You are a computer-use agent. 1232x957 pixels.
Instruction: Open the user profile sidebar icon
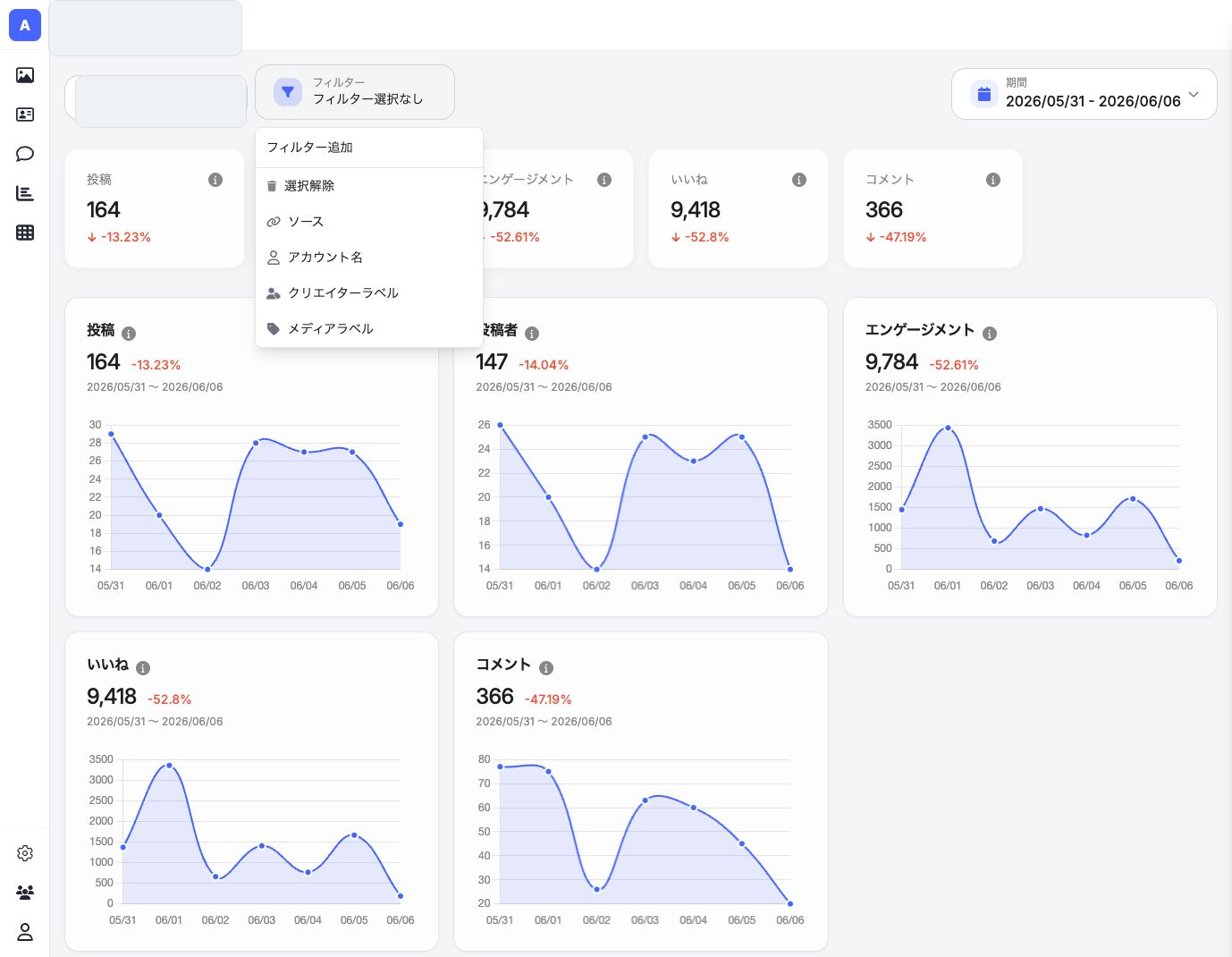(x=25, y=932)
